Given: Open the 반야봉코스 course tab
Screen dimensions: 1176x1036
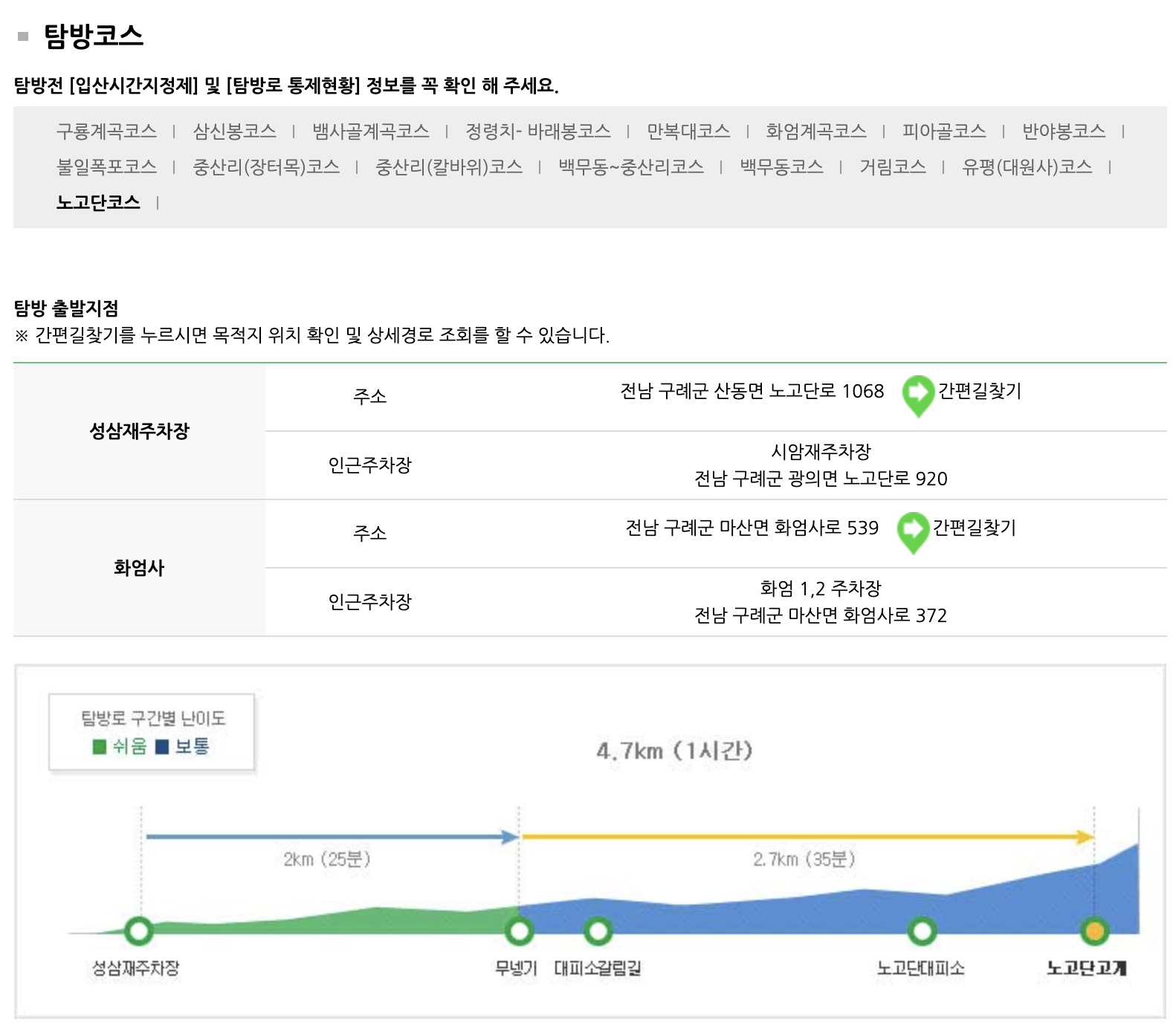Looking at the screenshot, I should pyautogui.click(x=1064, y=132).
